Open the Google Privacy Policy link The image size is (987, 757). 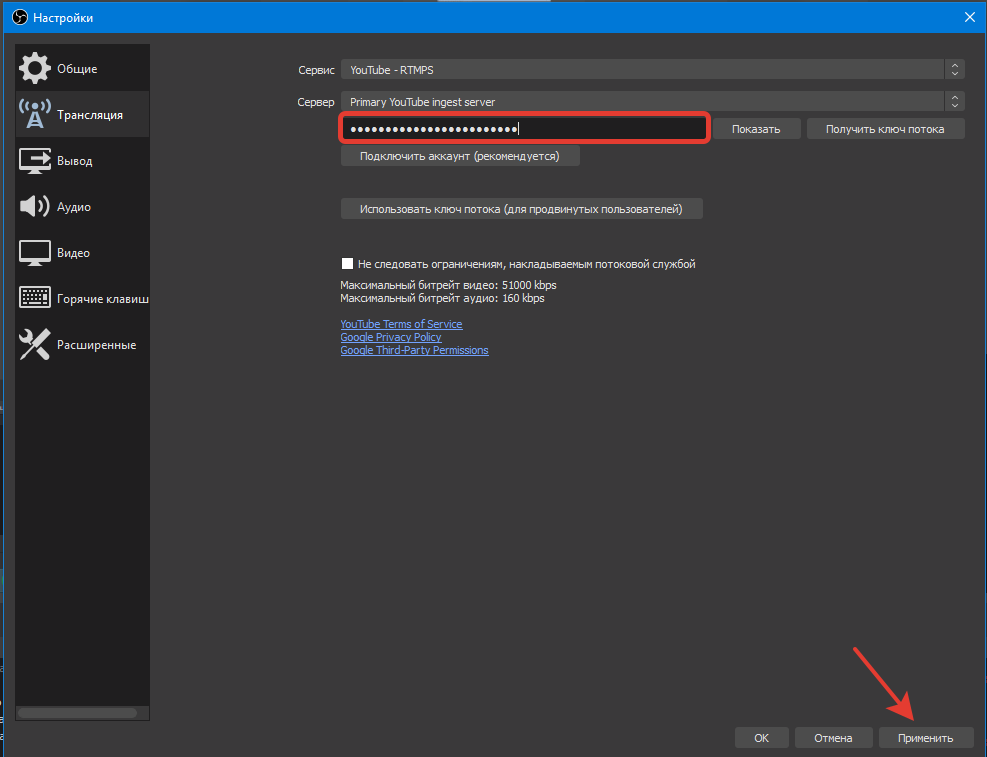390,337
